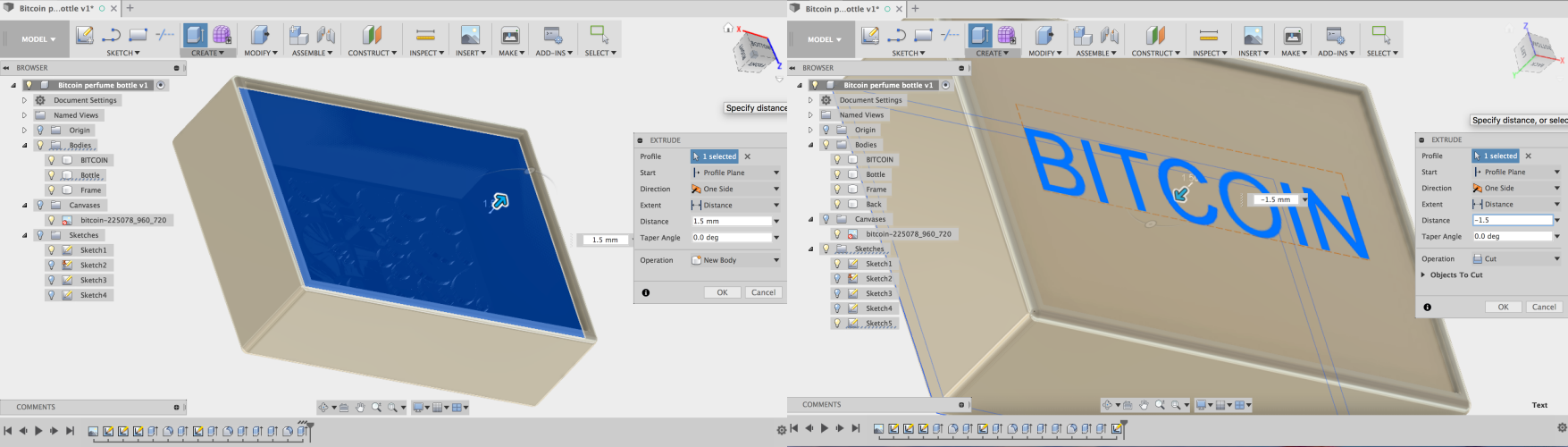Collapse Bodies folder in right browser
This screenshot has height=447, width=1568.
pos(811,145)
